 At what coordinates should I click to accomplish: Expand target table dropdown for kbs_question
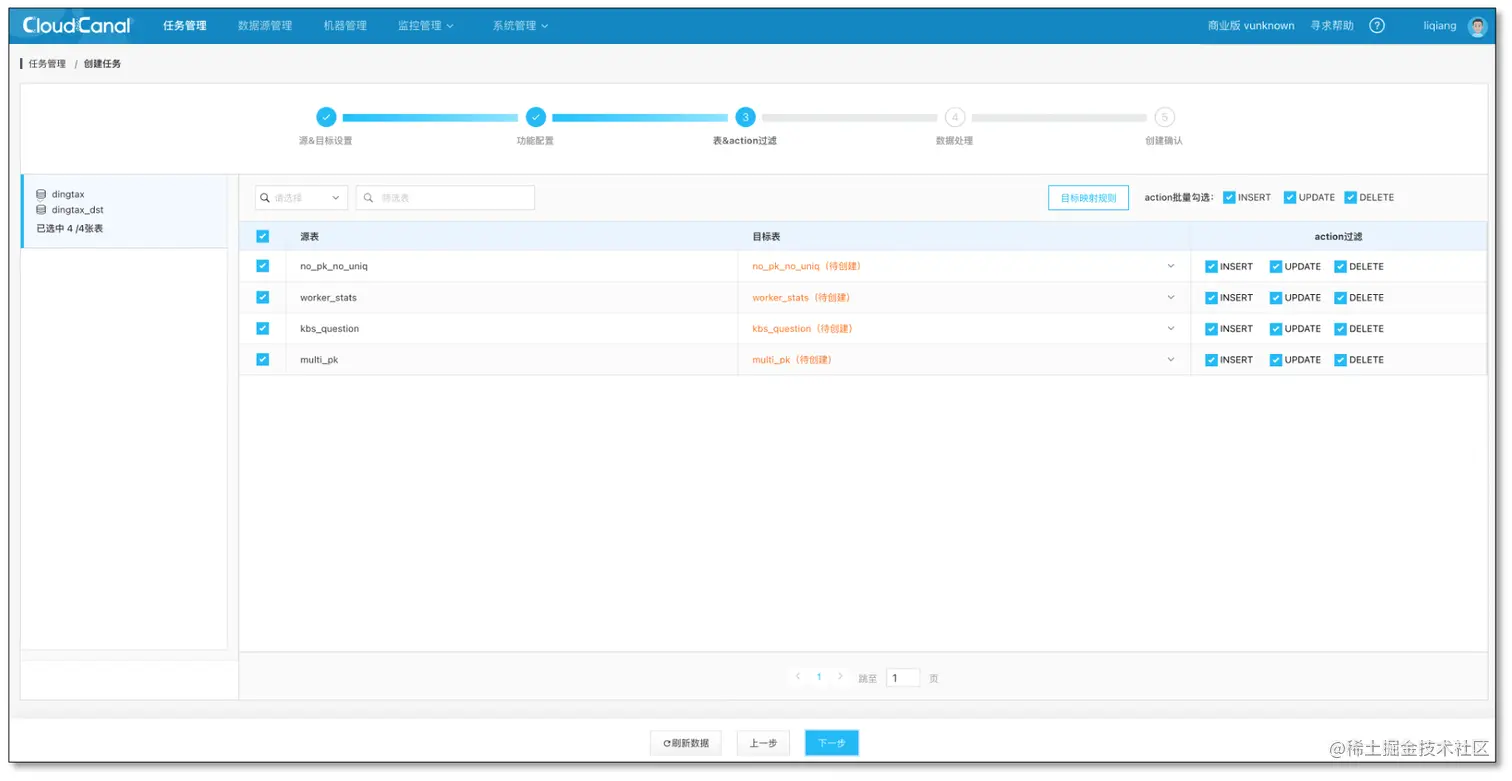point(1171,328)
